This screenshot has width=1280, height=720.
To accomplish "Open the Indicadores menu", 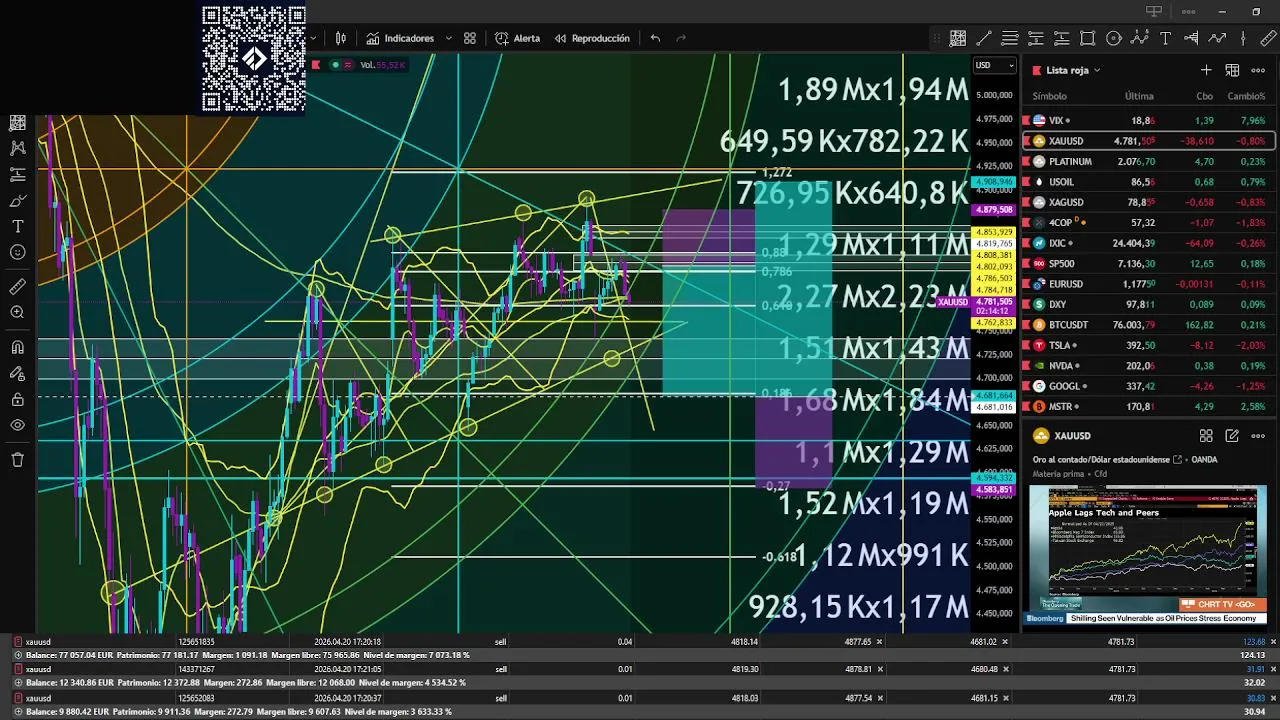I will 400,38.
